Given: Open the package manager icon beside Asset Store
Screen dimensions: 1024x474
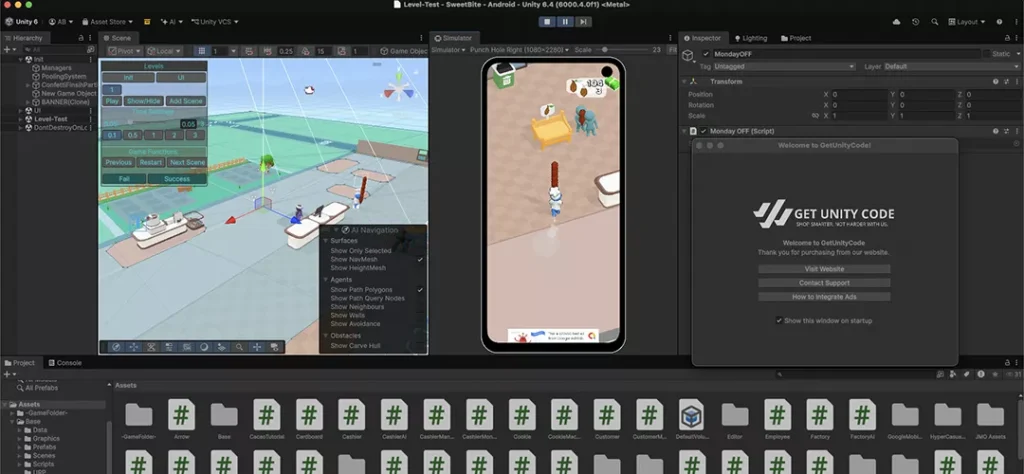Looking at the screenshot, I should pos(147,22).
